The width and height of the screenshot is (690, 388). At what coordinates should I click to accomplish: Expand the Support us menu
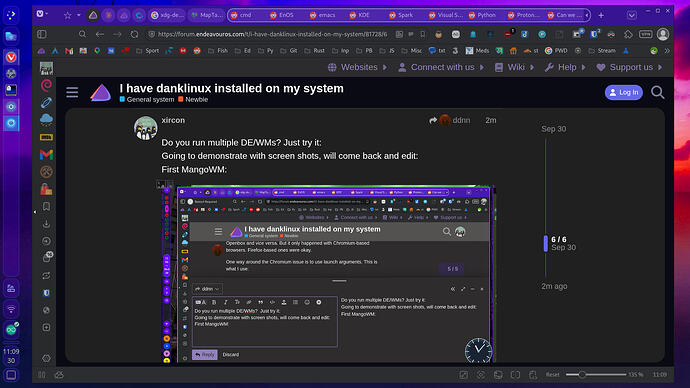pyautogui.click(x=629, y=67)
